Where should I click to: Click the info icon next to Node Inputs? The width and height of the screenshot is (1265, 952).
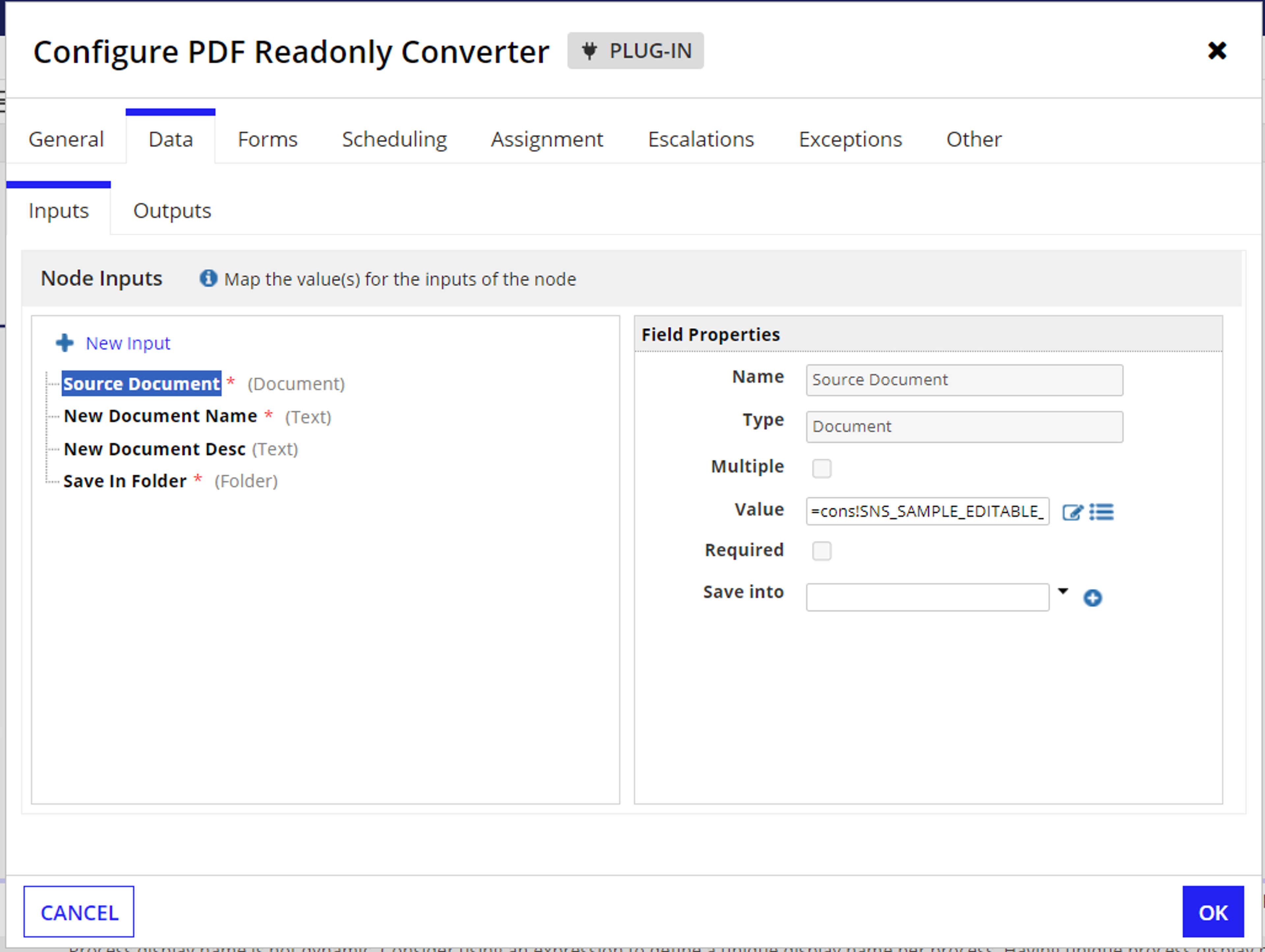click(208, 279)
